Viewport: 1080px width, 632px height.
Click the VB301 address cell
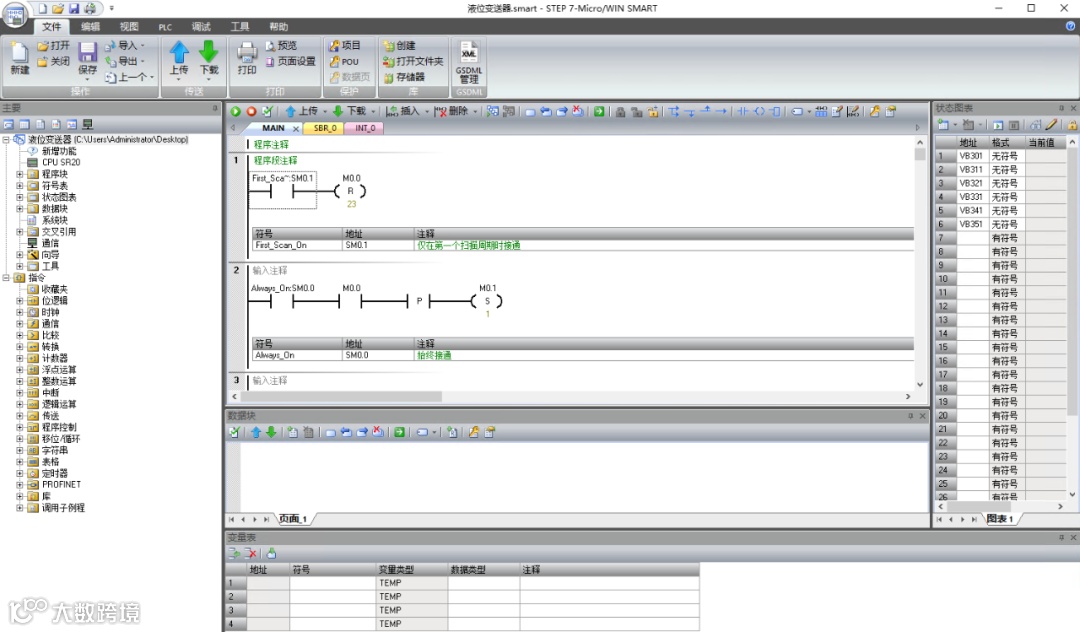point(973,156)
